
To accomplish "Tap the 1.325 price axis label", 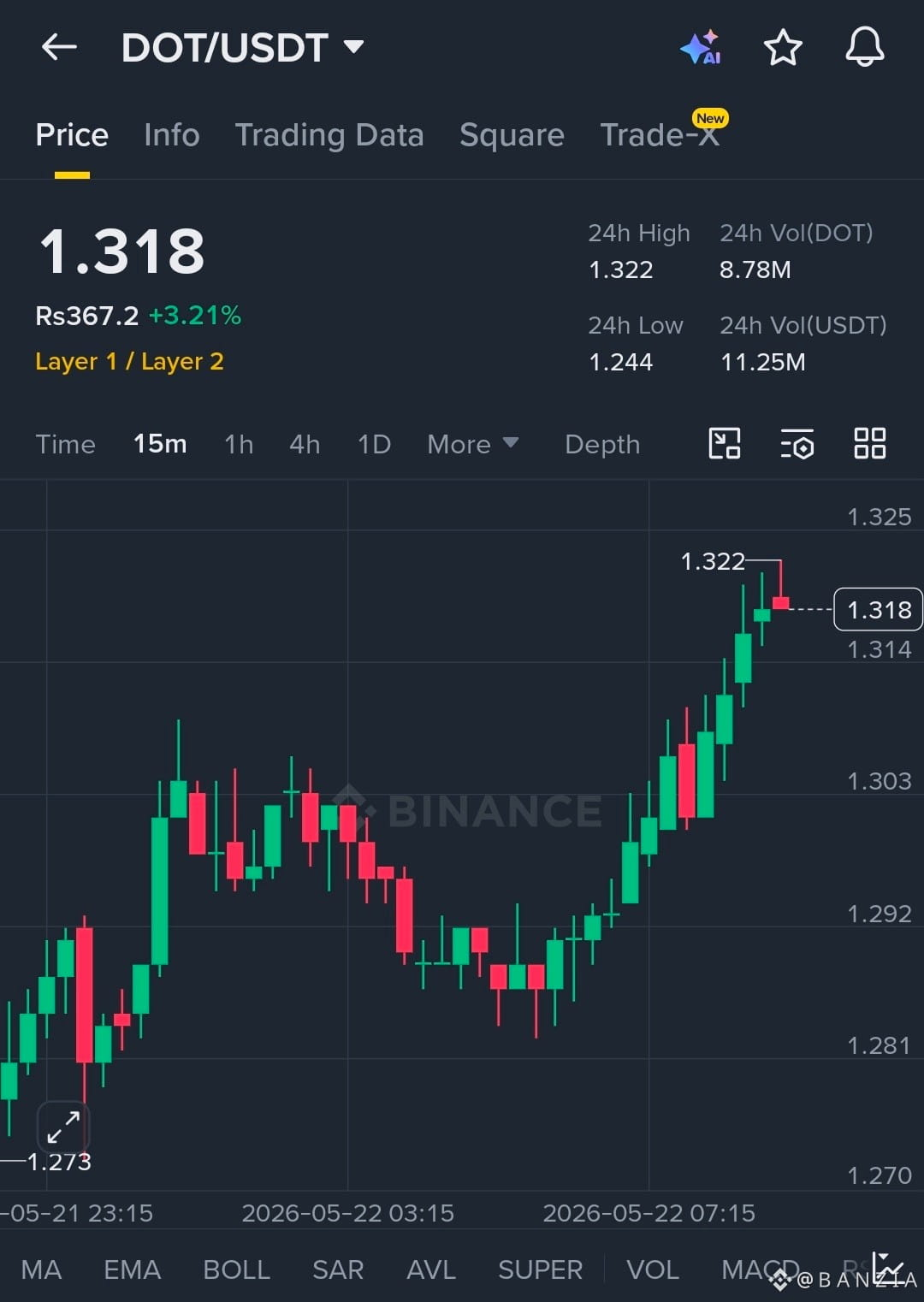I will 879,517.
